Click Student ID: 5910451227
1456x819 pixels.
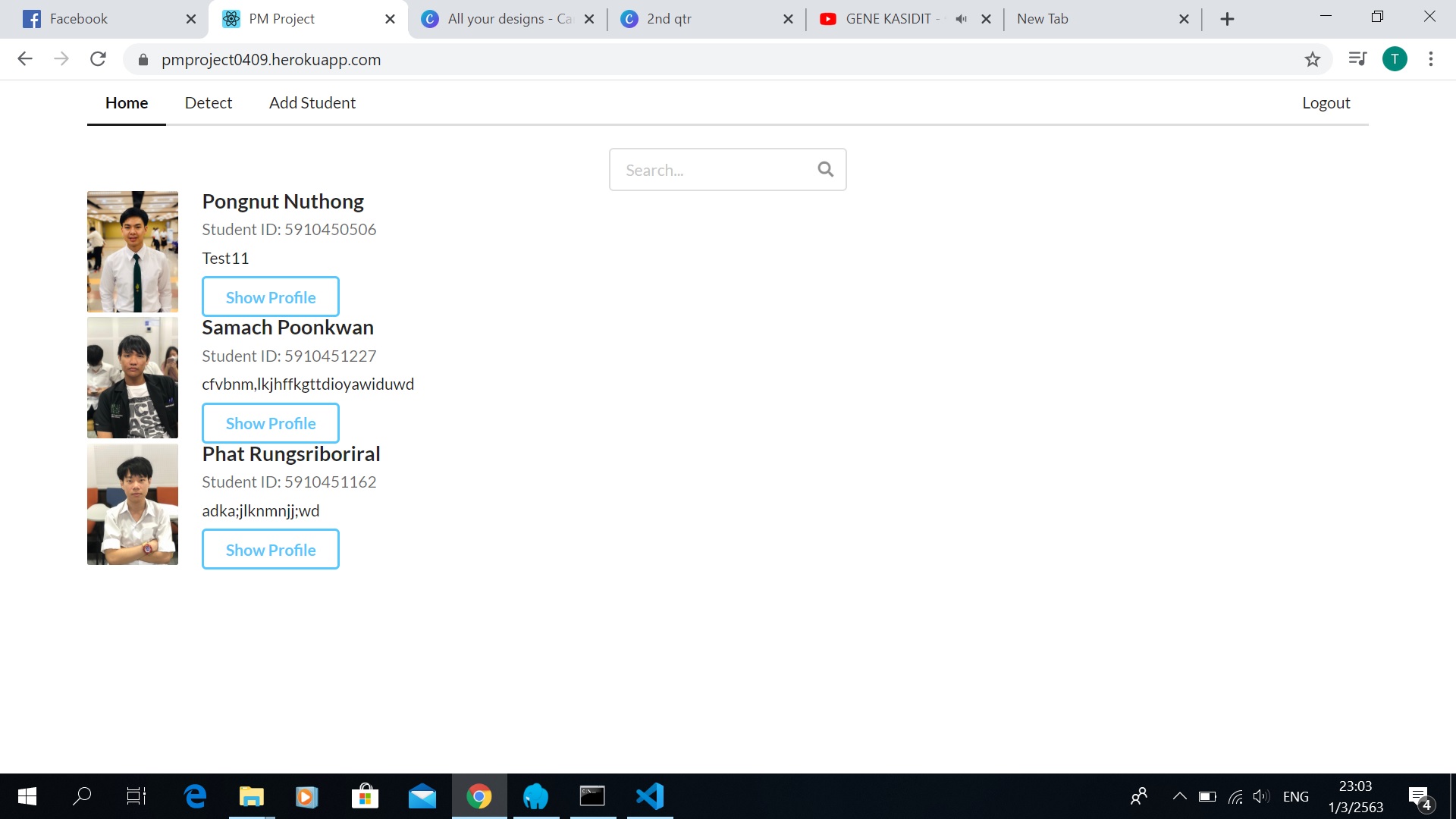click(x=289, y=356)
